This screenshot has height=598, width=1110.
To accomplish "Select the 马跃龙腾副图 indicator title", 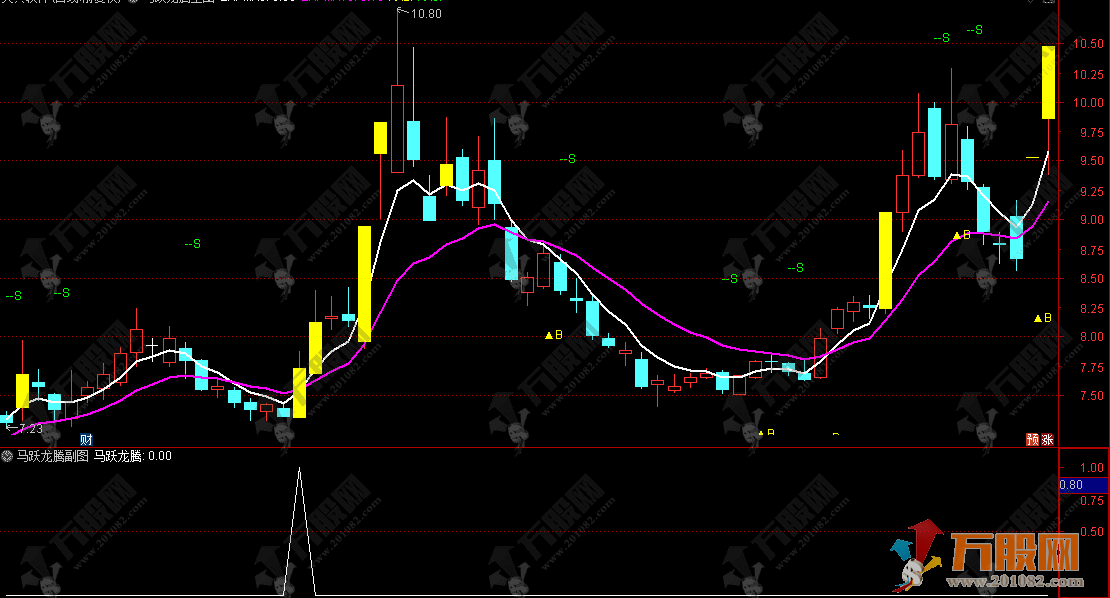I will [x=53, y=456].
